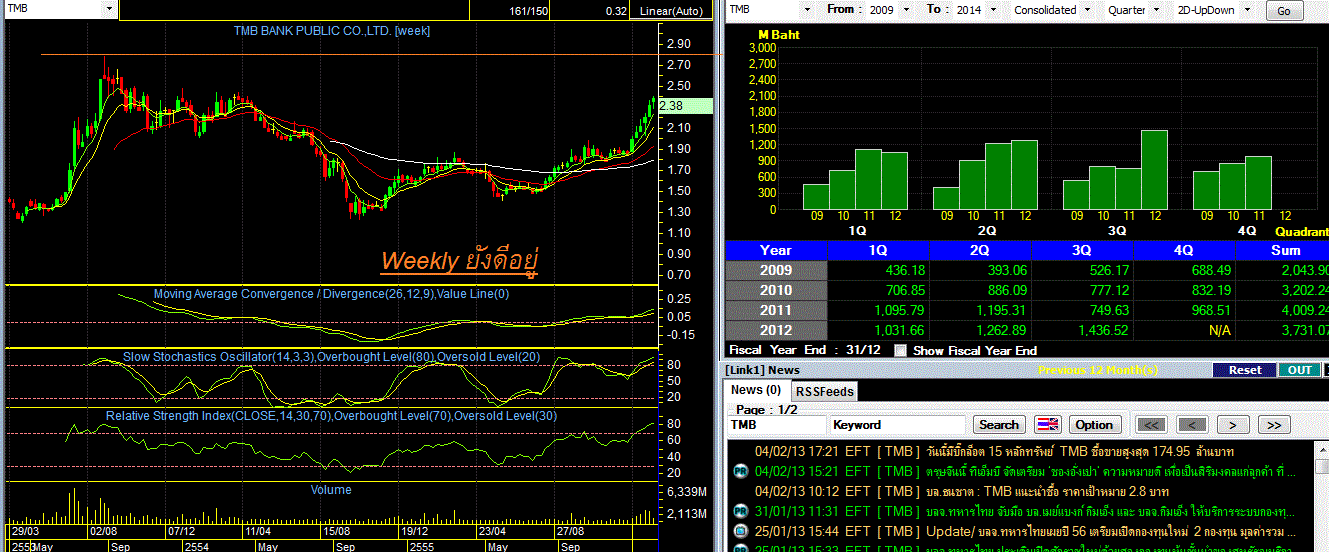Go to next news page (>)
This screenshot has height=552, width=1329.
pyautogui.click(x=1234, y=425)
